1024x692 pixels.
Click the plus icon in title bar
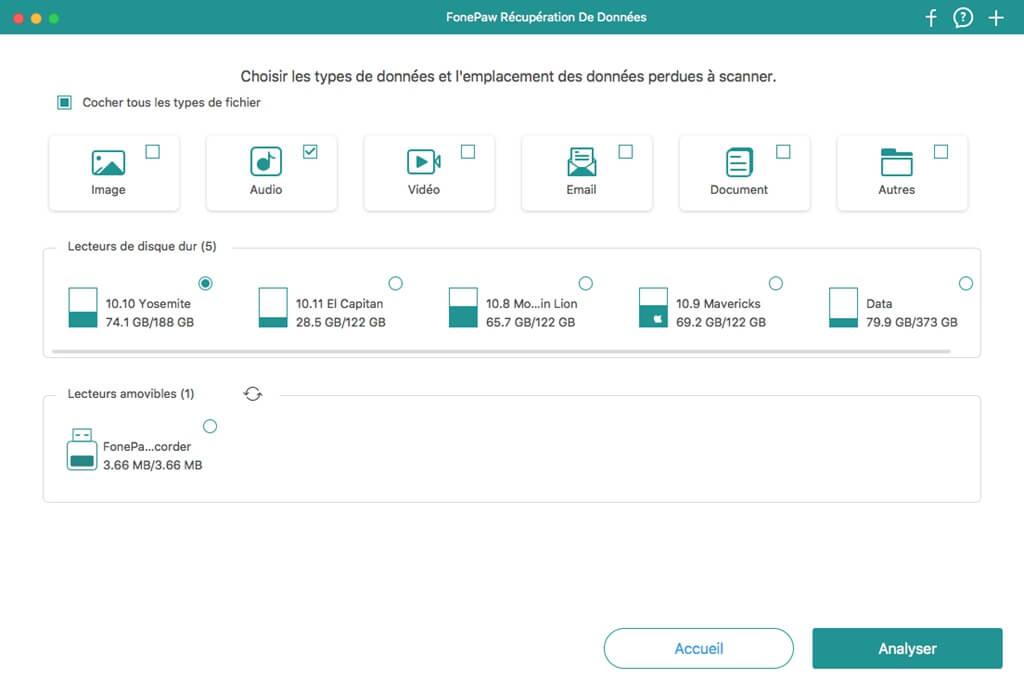pyautogui.click(x=995, y=18)
